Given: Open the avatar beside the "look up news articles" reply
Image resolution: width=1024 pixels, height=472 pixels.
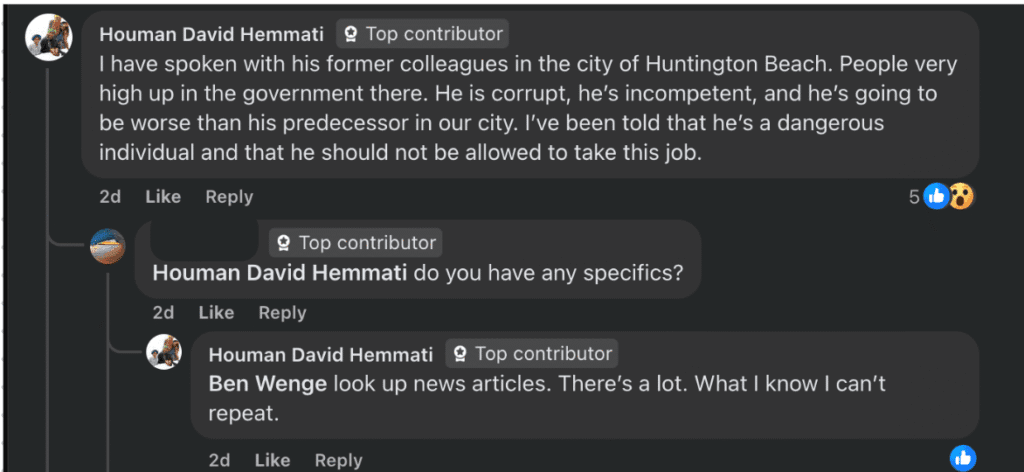Looking at the screenshot, I should (x=163, y=352).
